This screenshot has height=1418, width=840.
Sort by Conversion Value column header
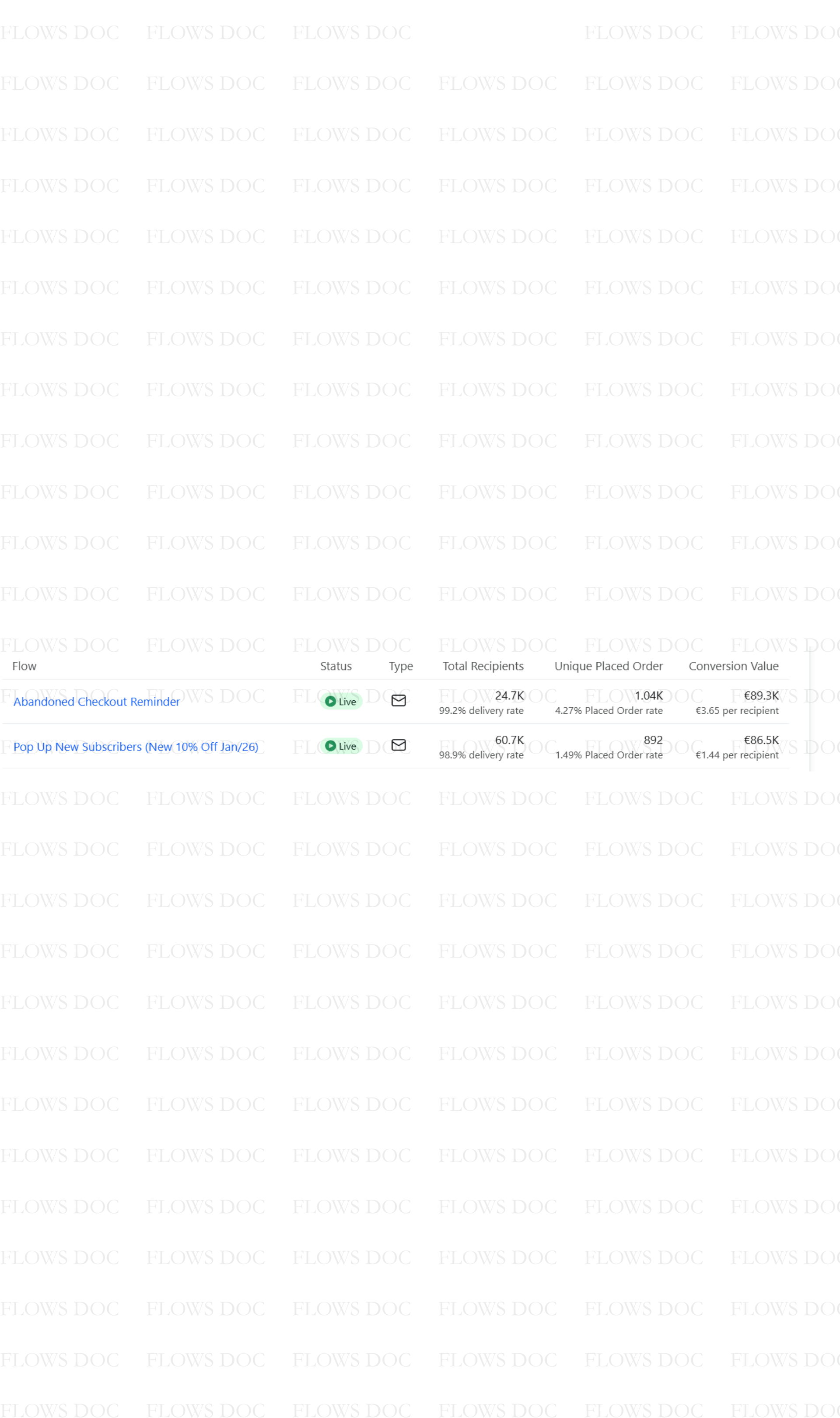tap(734, 666)
